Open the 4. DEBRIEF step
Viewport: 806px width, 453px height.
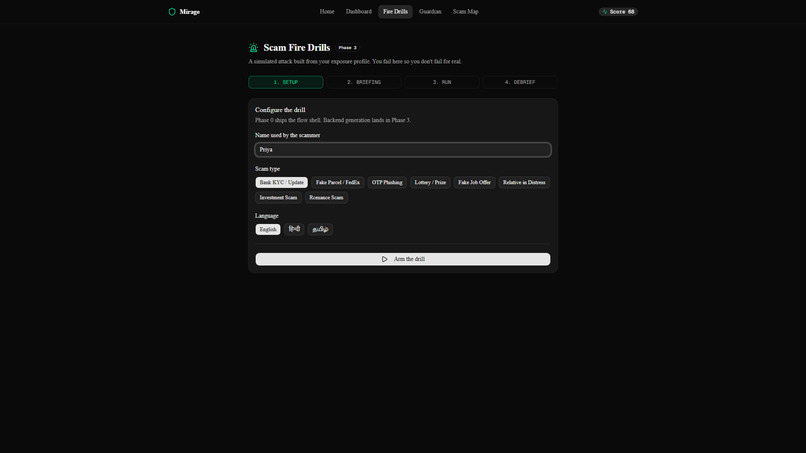tap(520, 82)
